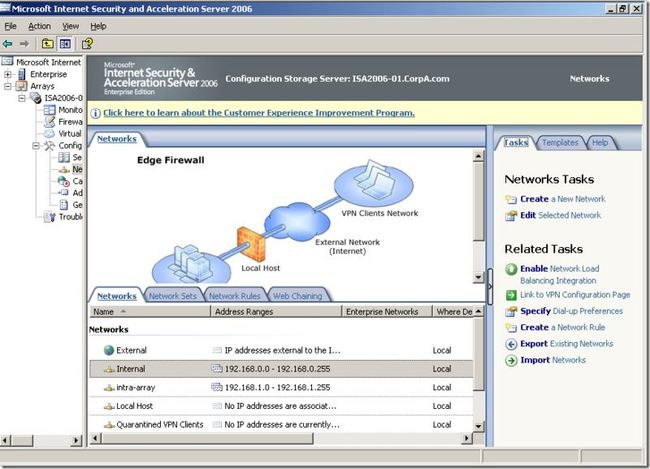Switch to the Web Chaining tab

[x=298, y=296]
